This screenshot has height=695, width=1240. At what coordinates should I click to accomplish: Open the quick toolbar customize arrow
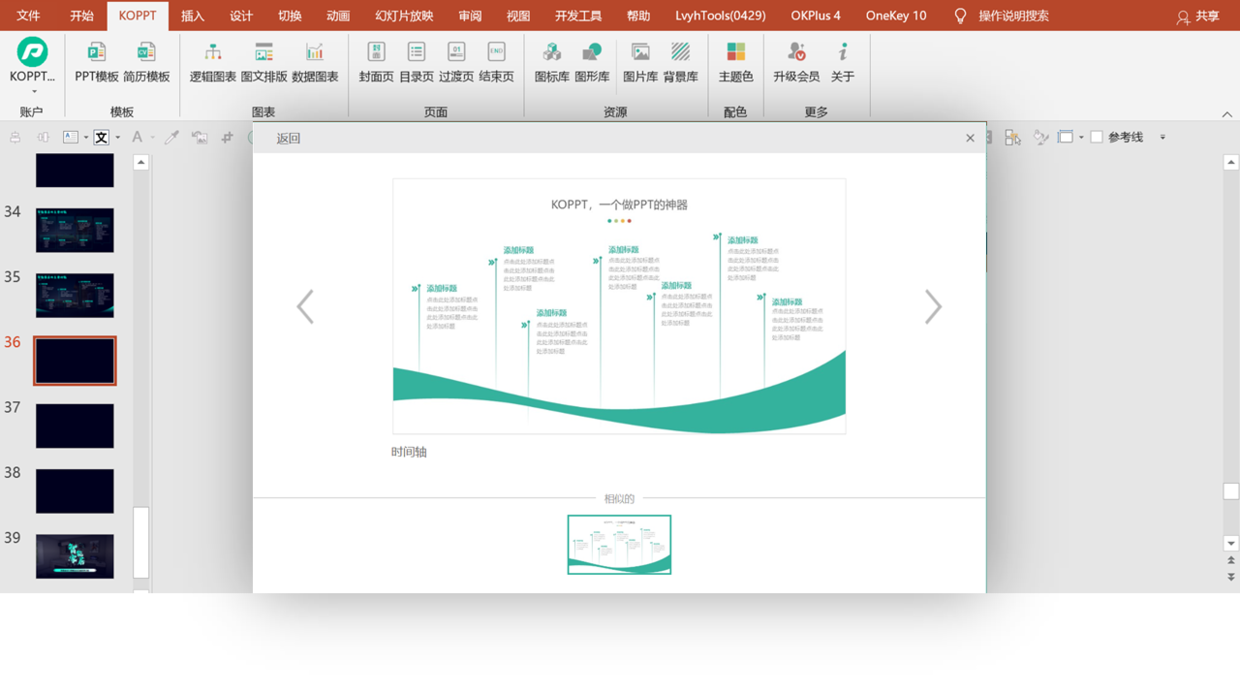point(1163,137)
